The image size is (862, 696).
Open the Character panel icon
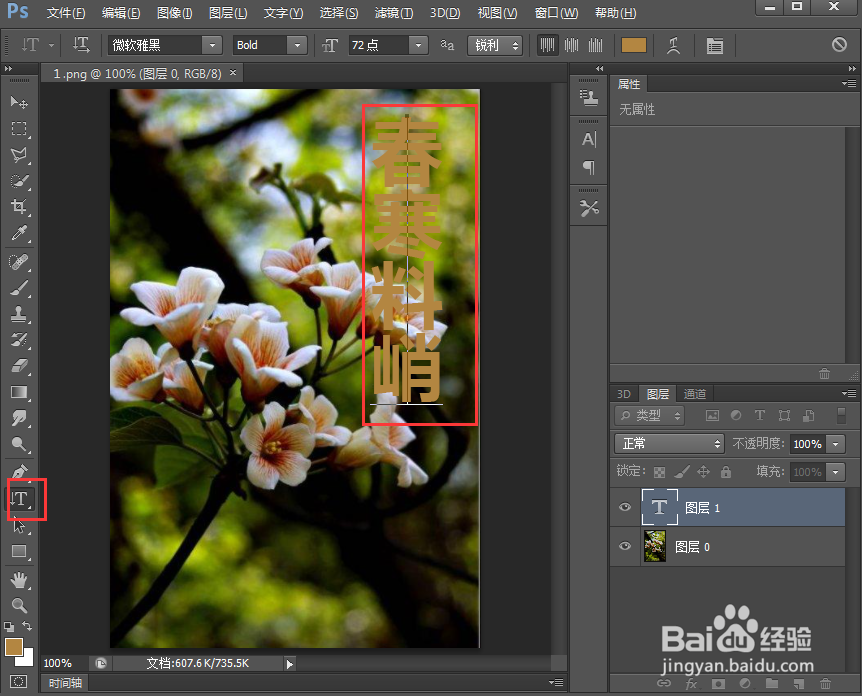coord(589,139)
